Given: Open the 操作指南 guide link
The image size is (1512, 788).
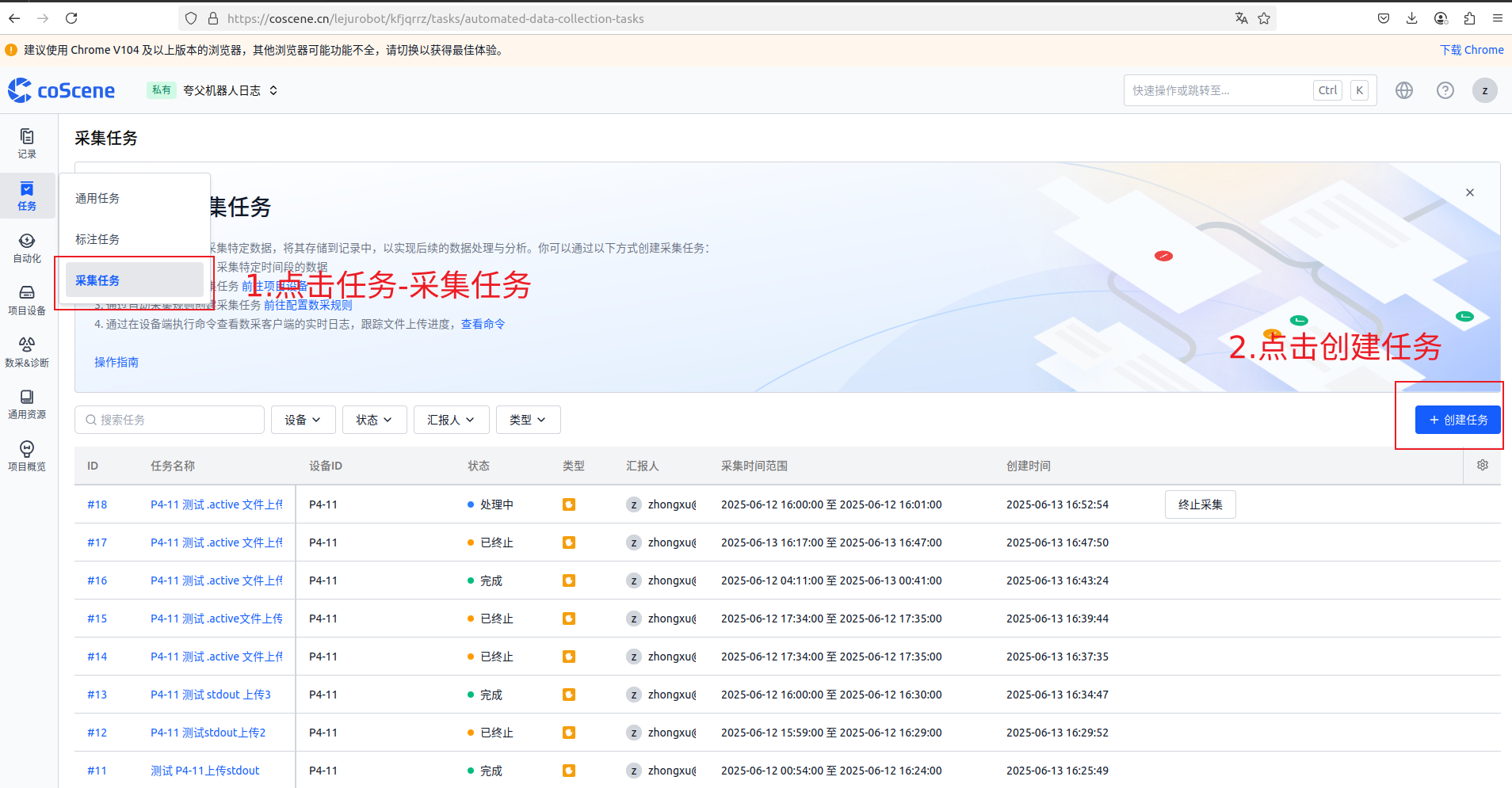Looking at the screenshot, I should [x=116, y=362].
